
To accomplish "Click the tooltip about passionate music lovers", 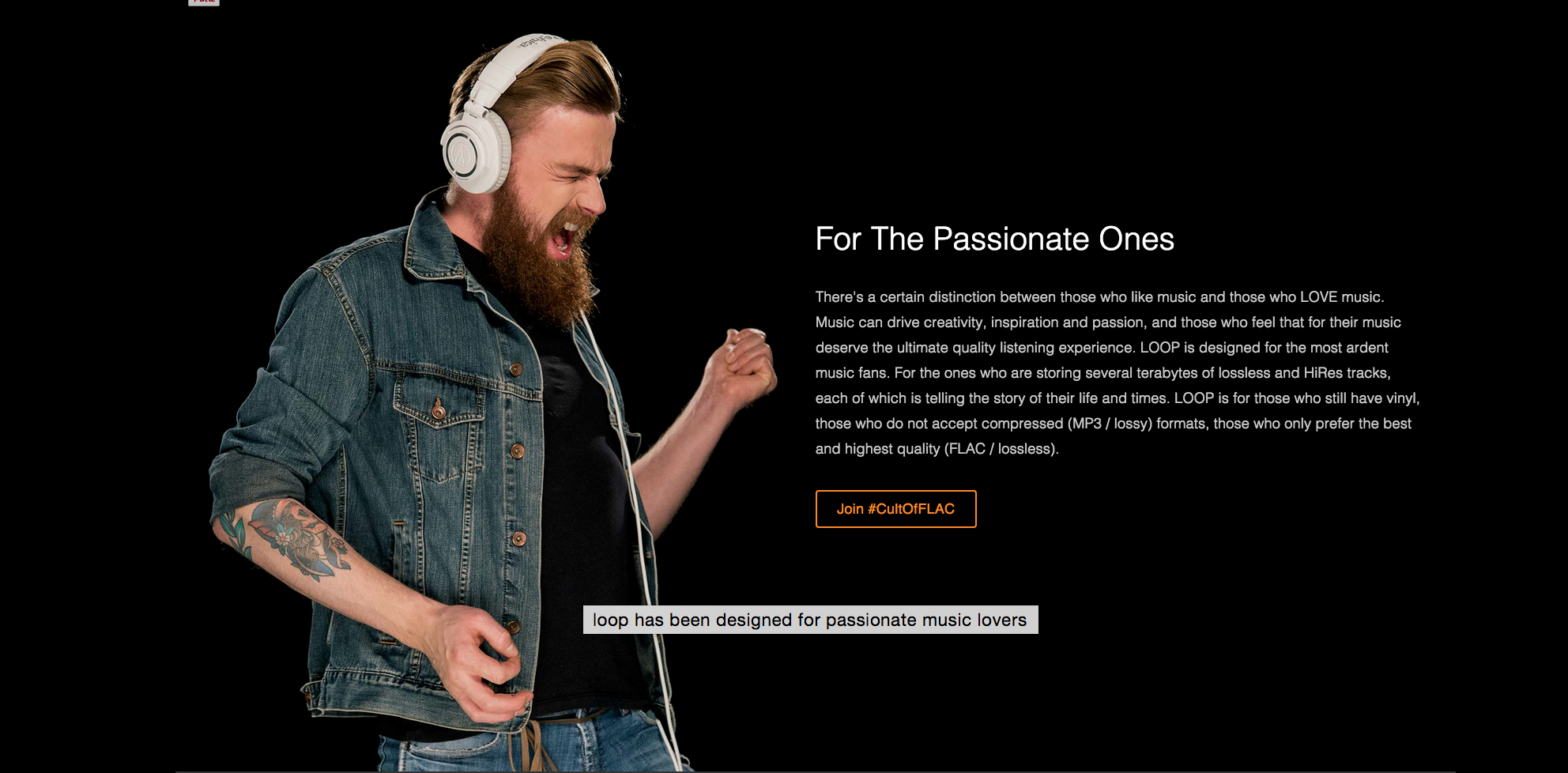I will click(810, 620).
